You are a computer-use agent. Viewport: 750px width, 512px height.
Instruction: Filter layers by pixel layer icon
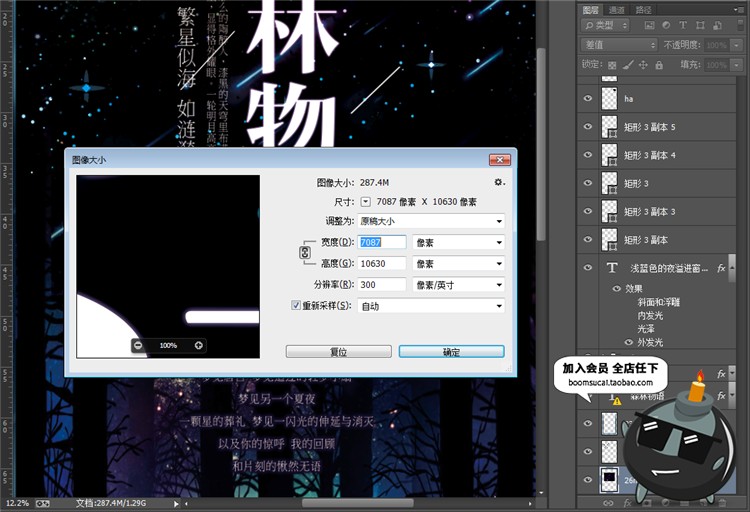point(649,25)
